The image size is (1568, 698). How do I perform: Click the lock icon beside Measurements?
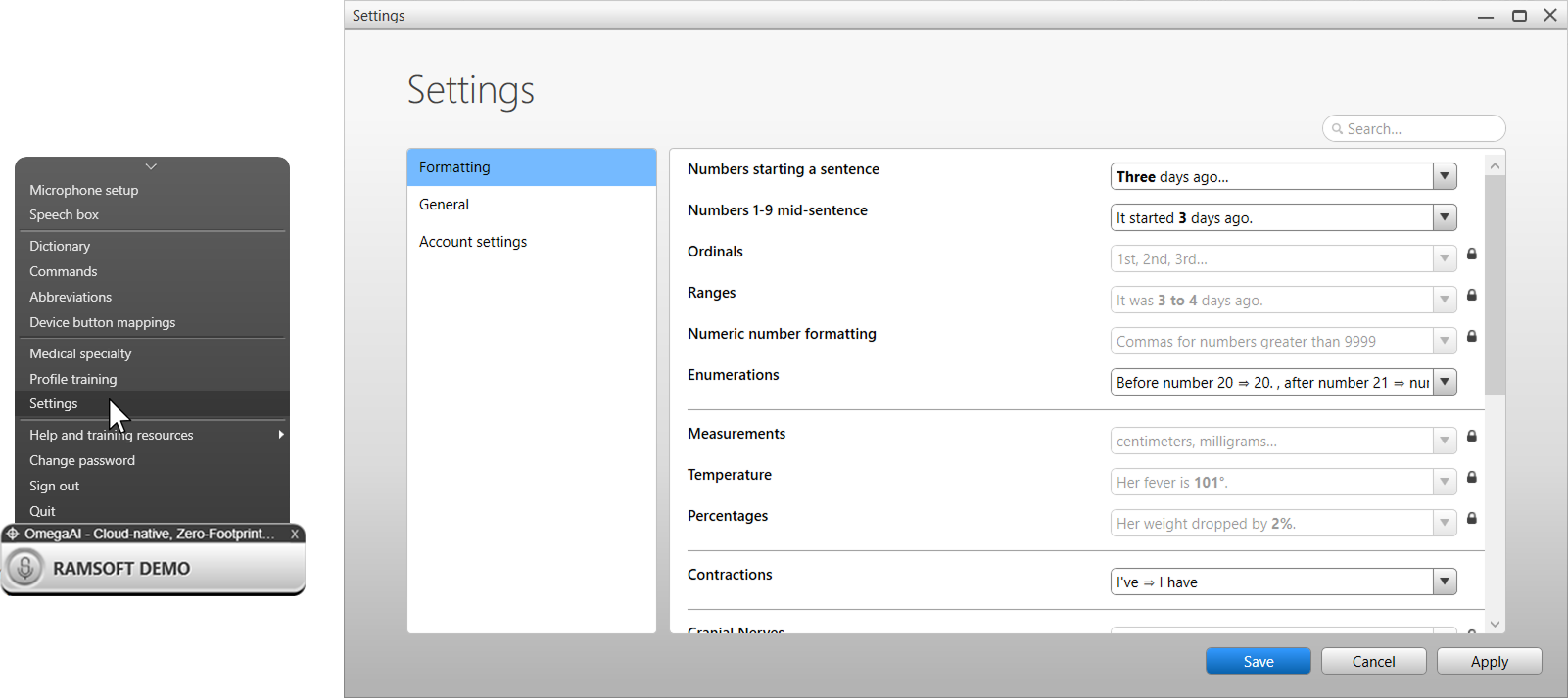(1471, 436)
